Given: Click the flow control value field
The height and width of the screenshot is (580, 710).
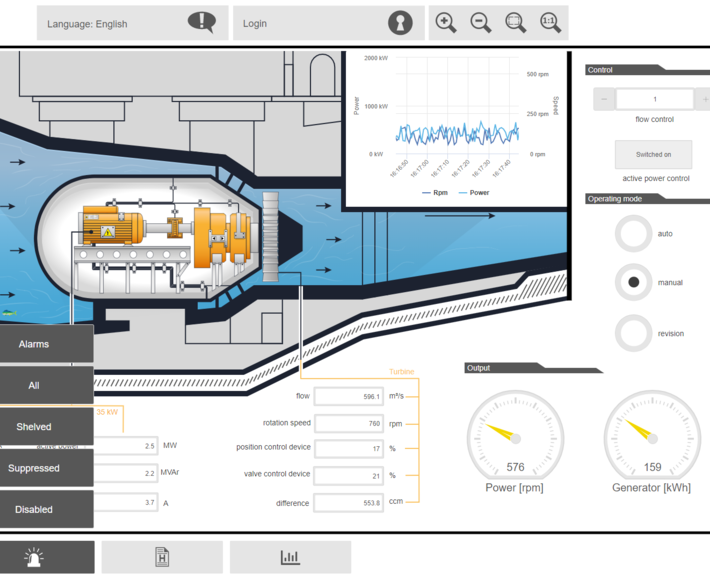Looking at the screenshot, I should pos(655,99).
